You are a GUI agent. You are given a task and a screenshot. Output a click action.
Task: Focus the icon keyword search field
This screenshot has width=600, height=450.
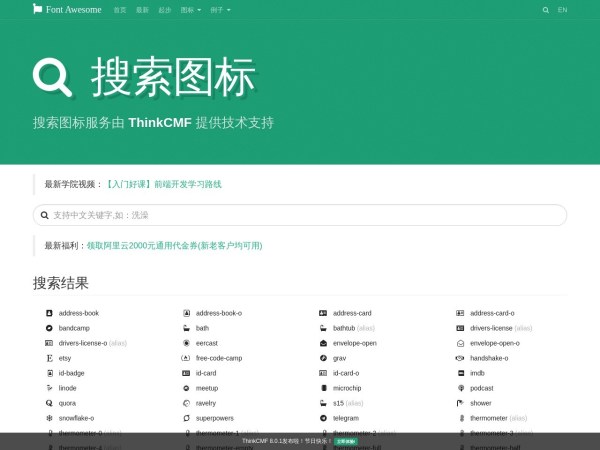click(x=300, y=215)
